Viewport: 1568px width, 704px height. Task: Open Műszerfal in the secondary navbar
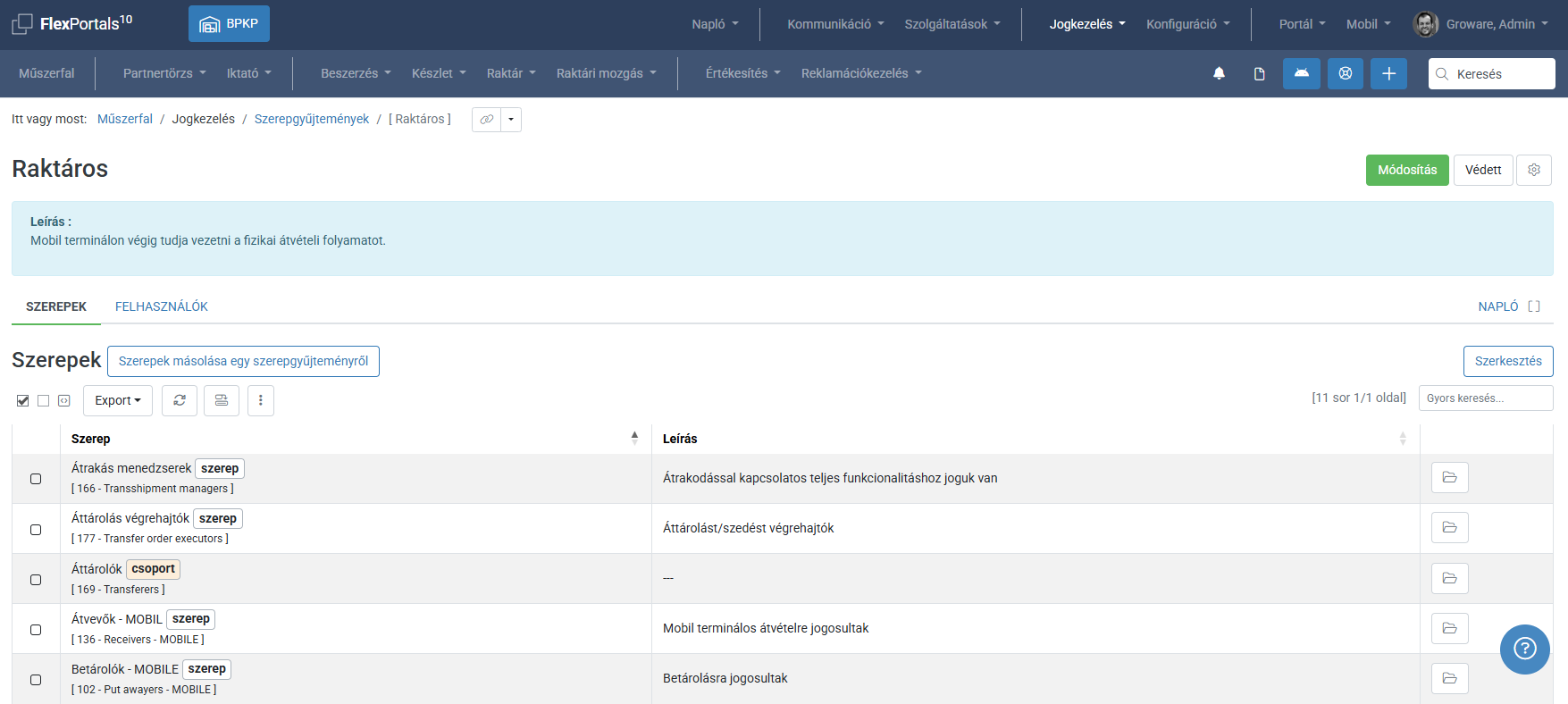click(x=46, y=73)
